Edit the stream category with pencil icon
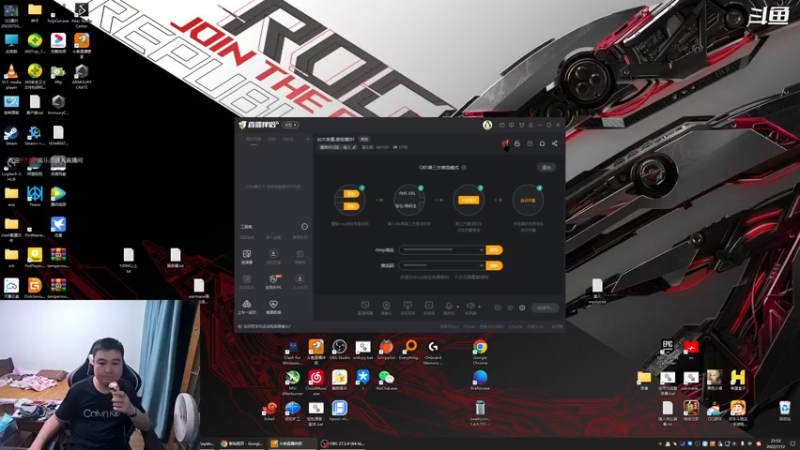Screen dimensions: 800x450 [354, 147]
